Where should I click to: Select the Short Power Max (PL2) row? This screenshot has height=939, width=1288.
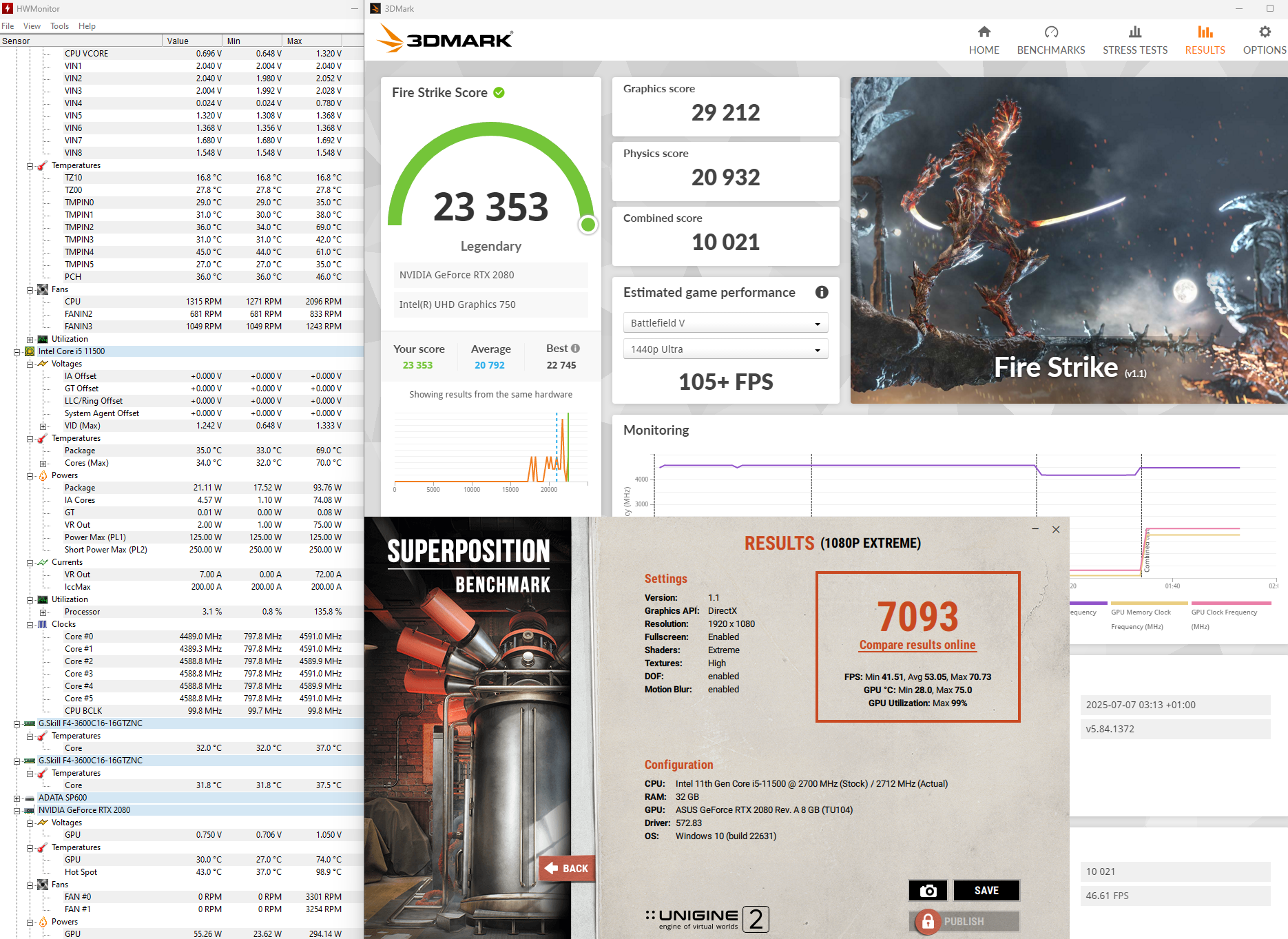point(182,550)
